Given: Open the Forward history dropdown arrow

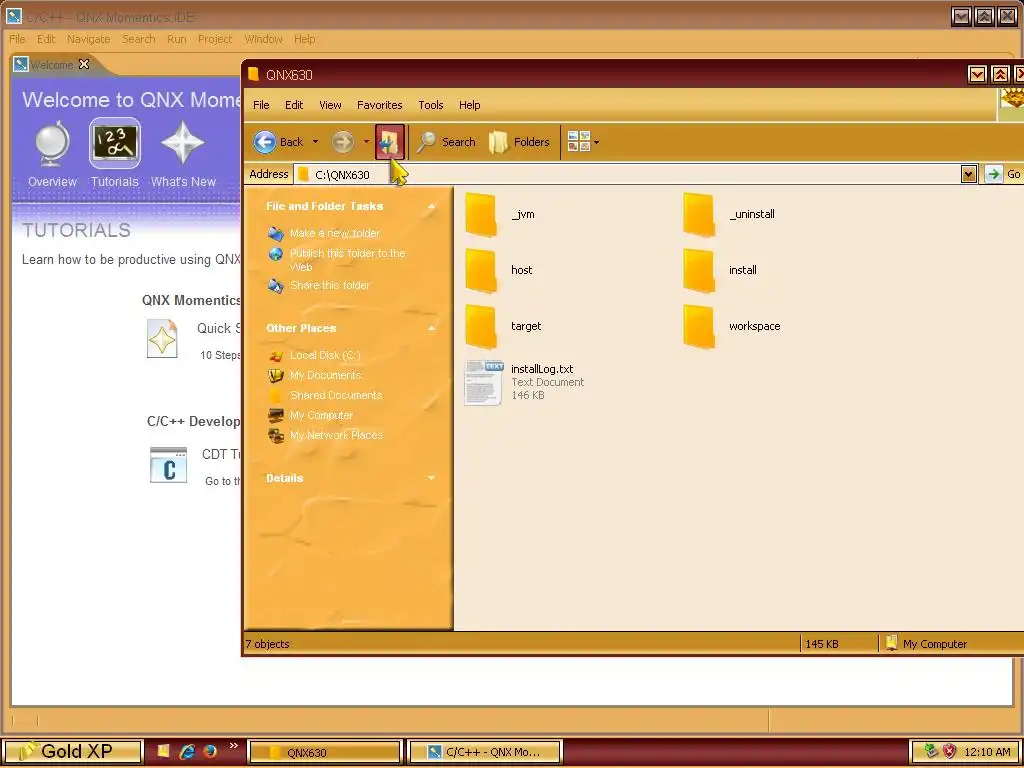Looking at the screenshot, I should point(366,142).
